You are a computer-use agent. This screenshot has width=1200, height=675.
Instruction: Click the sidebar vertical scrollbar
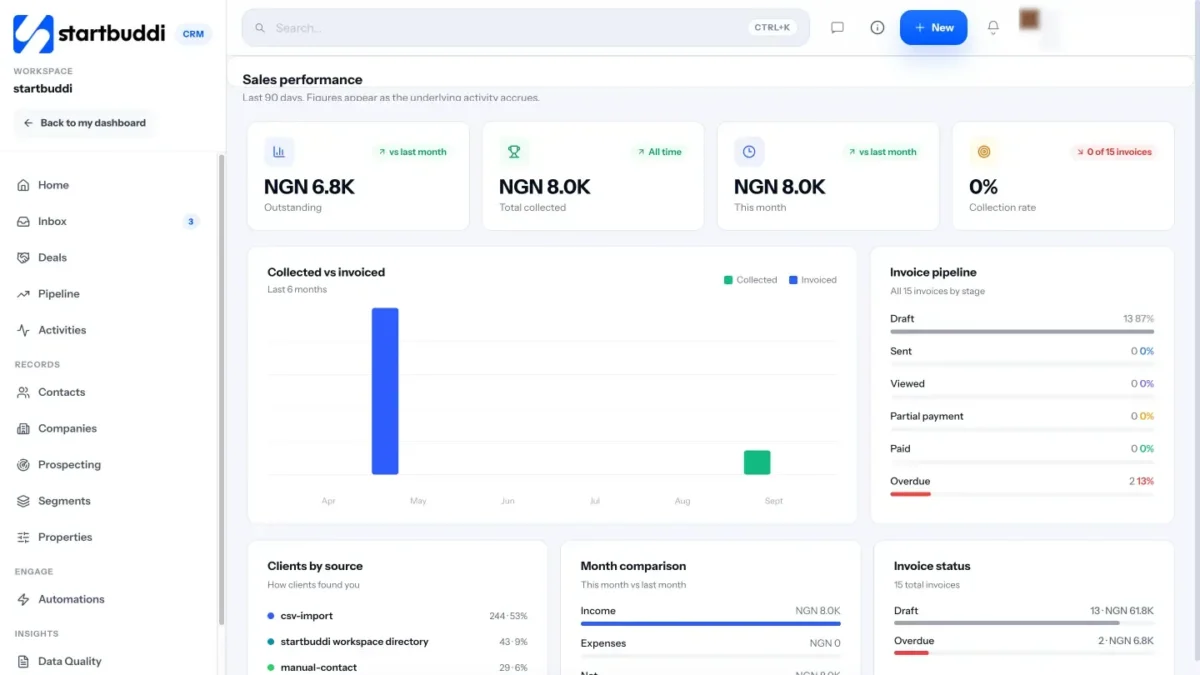(221, 390)
